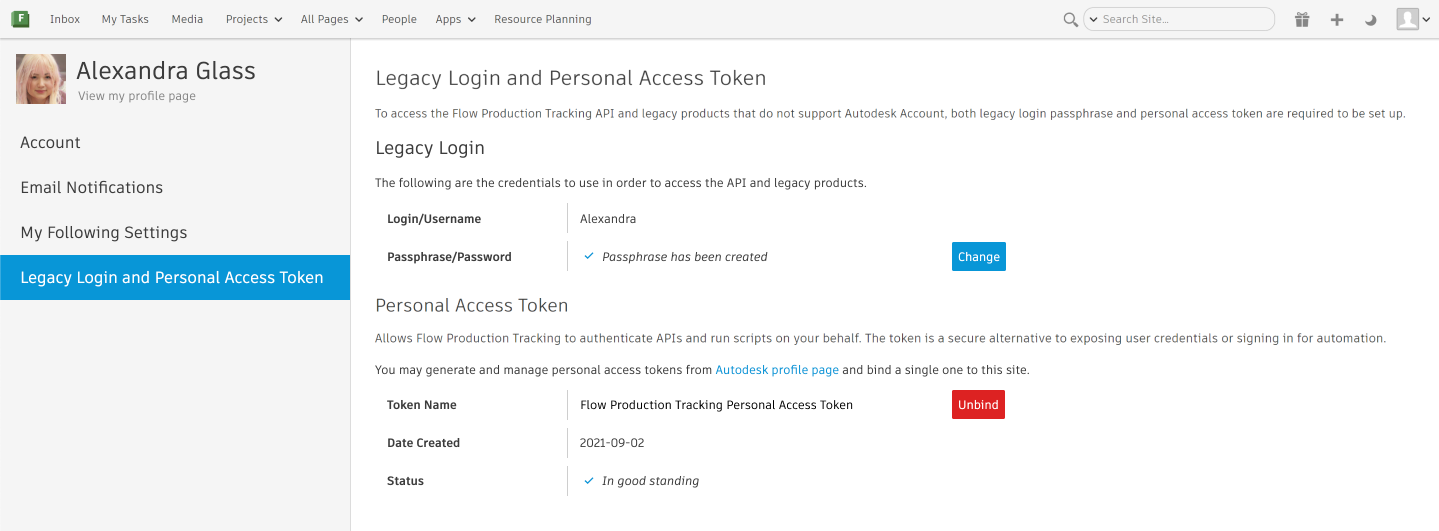Click the Flow Production Tracking logo icon

pyautogui.click(x=20, y=19)
